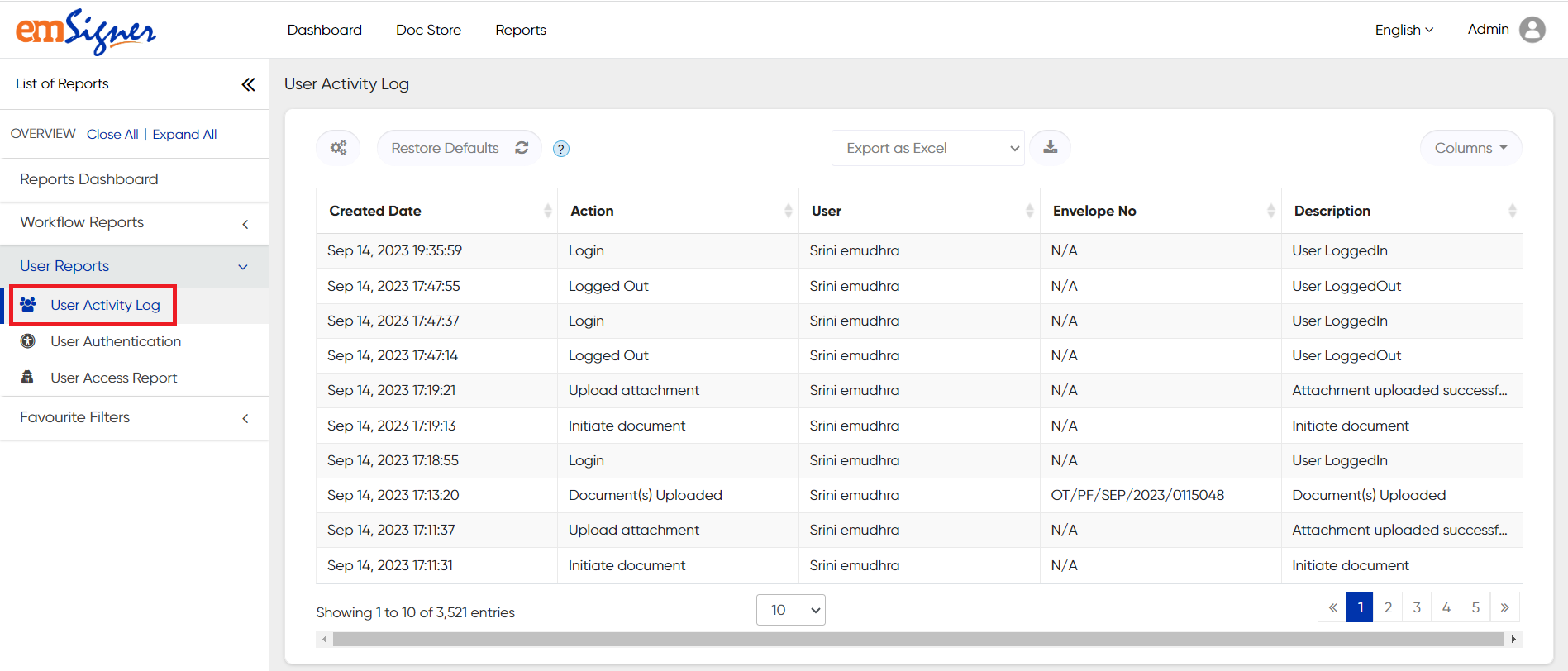Go to page 5
Viewport: 1568px width, 671px height.
1475,607
